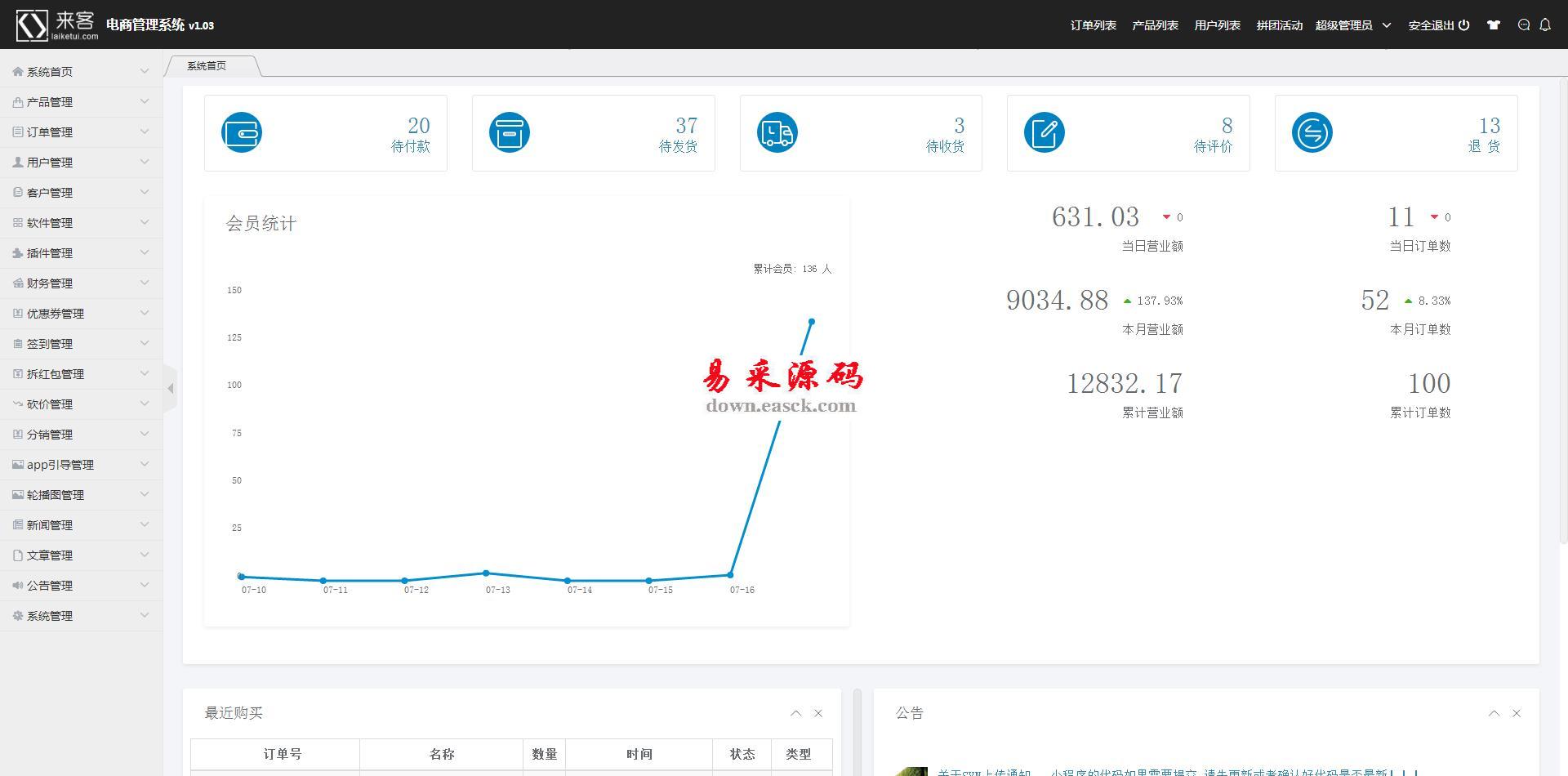Collapse the sidebar with the arrow handle
Viewport: 1568px width, 776px height.
170,389
